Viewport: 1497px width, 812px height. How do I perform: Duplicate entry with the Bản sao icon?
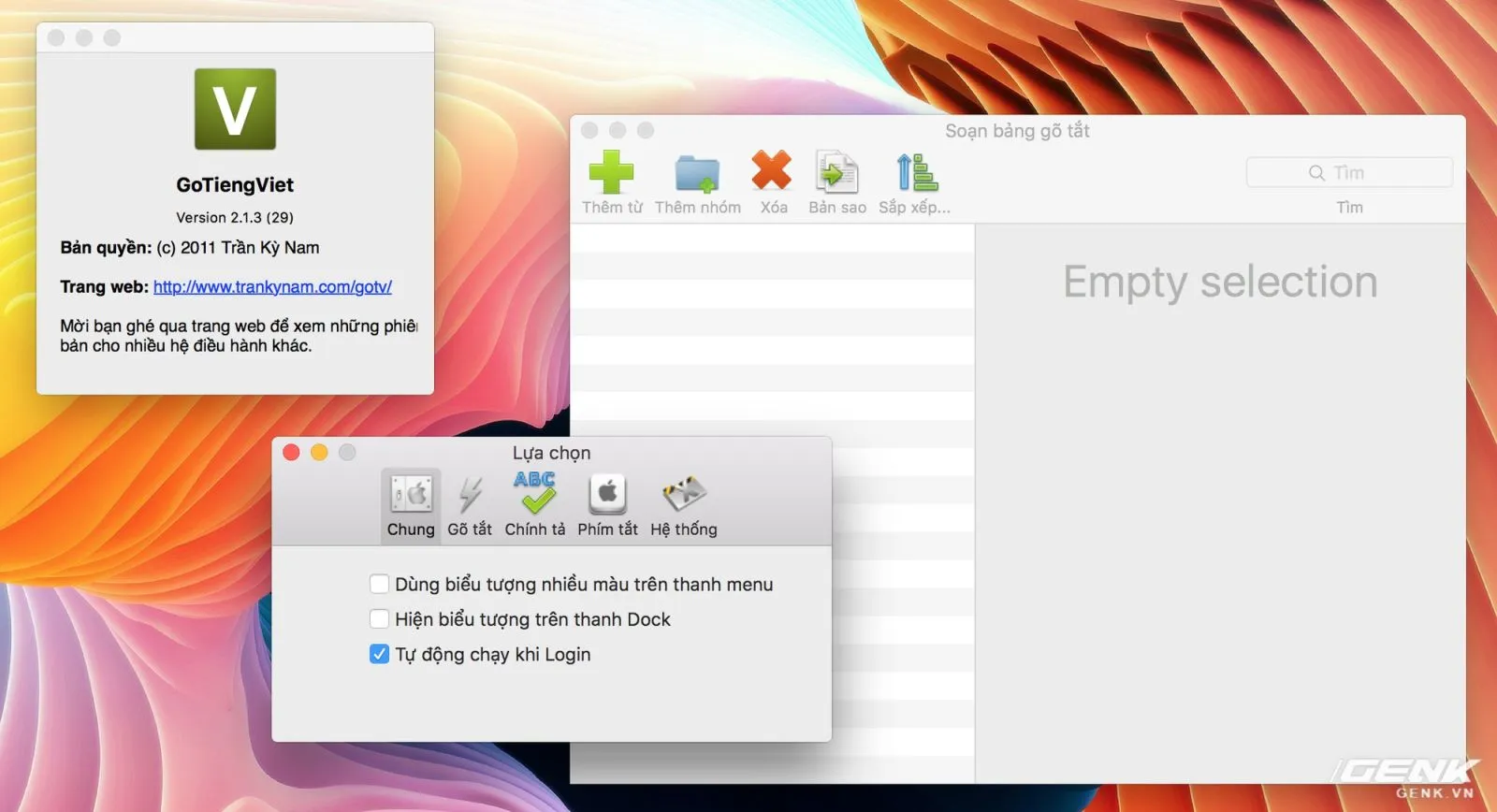836,172
